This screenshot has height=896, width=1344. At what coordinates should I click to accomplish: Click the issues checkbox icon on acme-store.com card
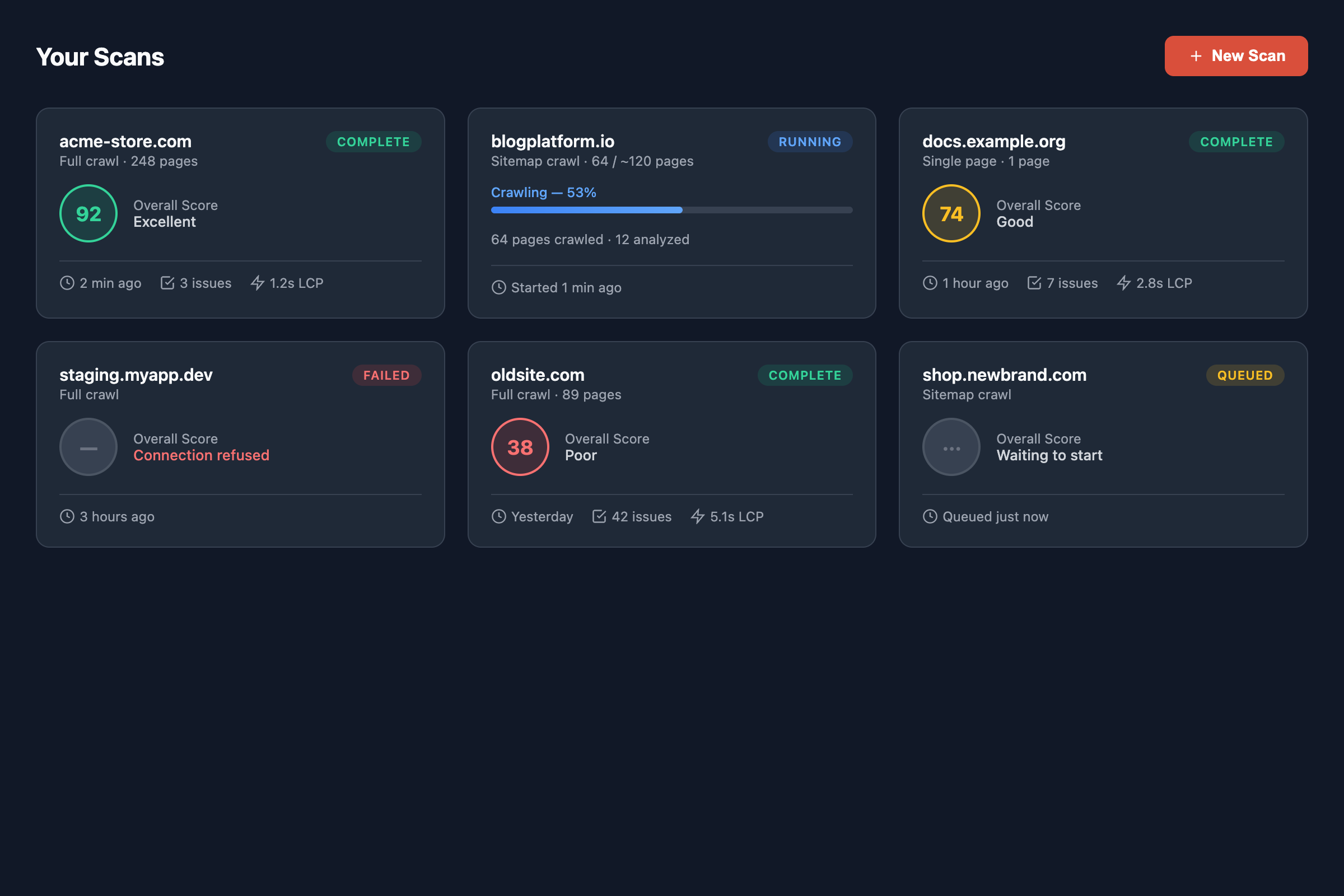pos(167,283)
